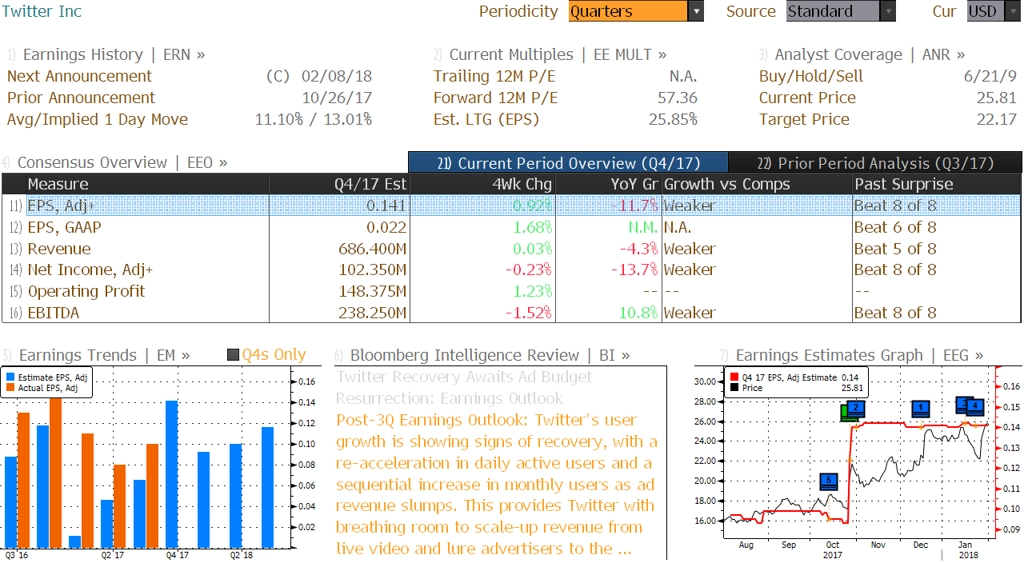The height and width of the screenshot is (563, 1024).
Task: Click the Buy/Hold/Sell value 6/21/9
Action: (990, 76)
